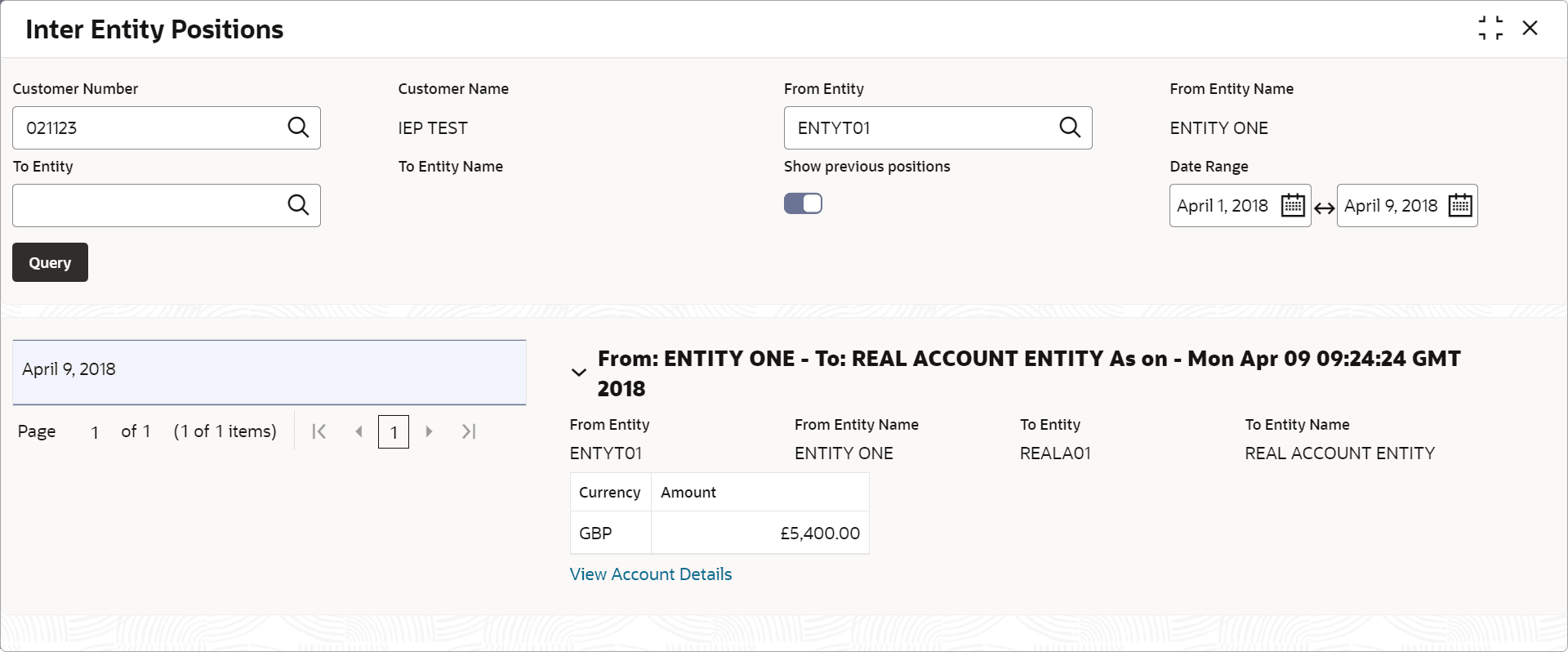This screenshot has height=652, width=1568.
Task: Open the From Entity lookup search icon
Action: [x=1070, y=127]
